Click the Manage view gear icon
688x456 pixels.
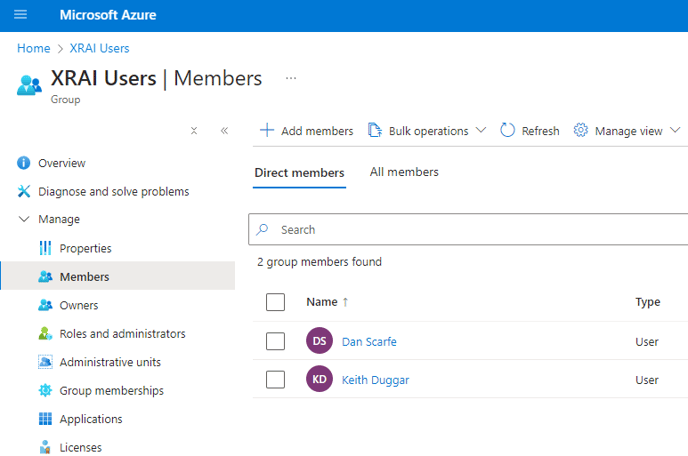(580, 130)
